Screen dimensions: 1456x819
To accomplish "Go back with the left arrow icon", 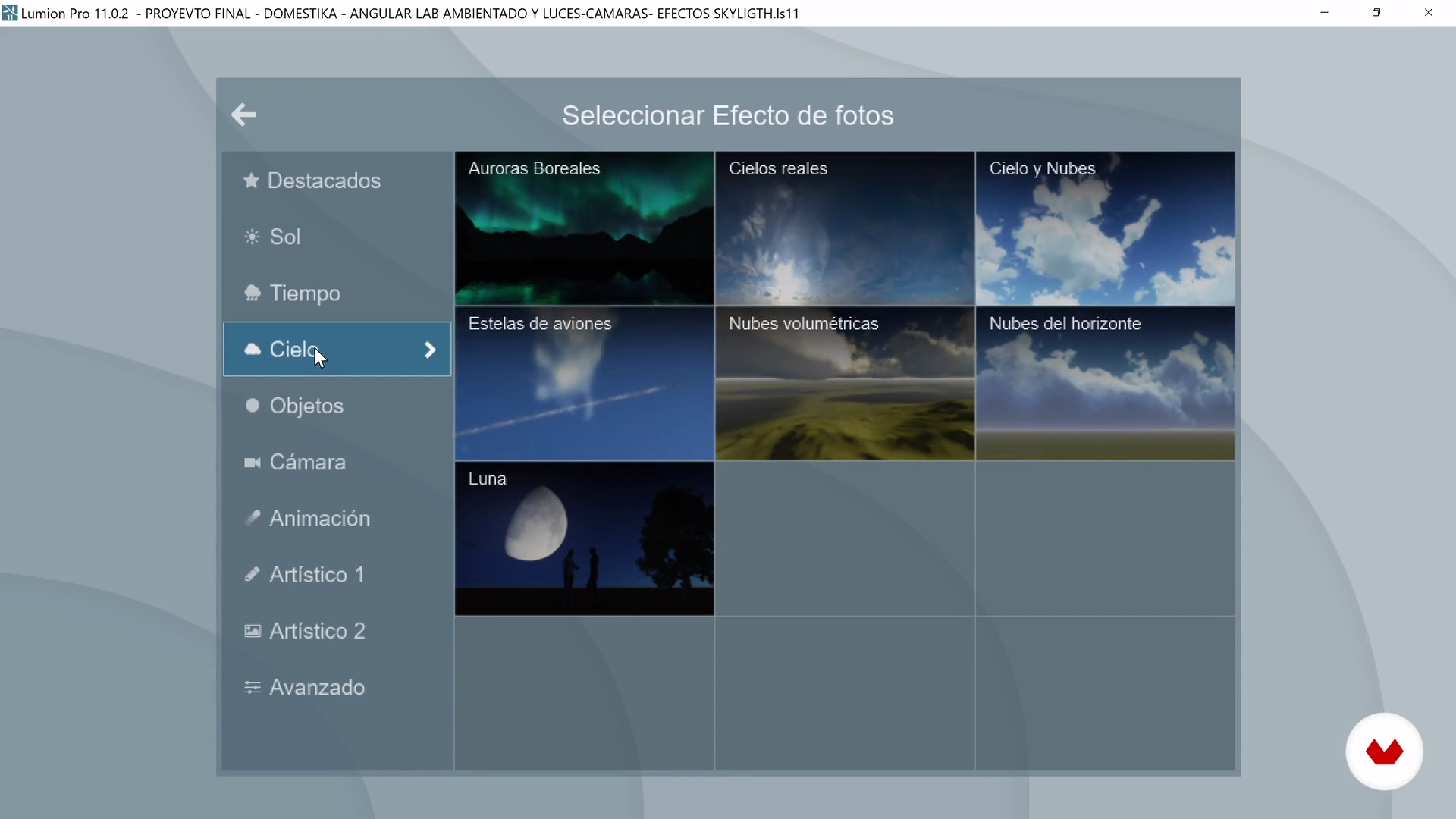I will [243, 115].
